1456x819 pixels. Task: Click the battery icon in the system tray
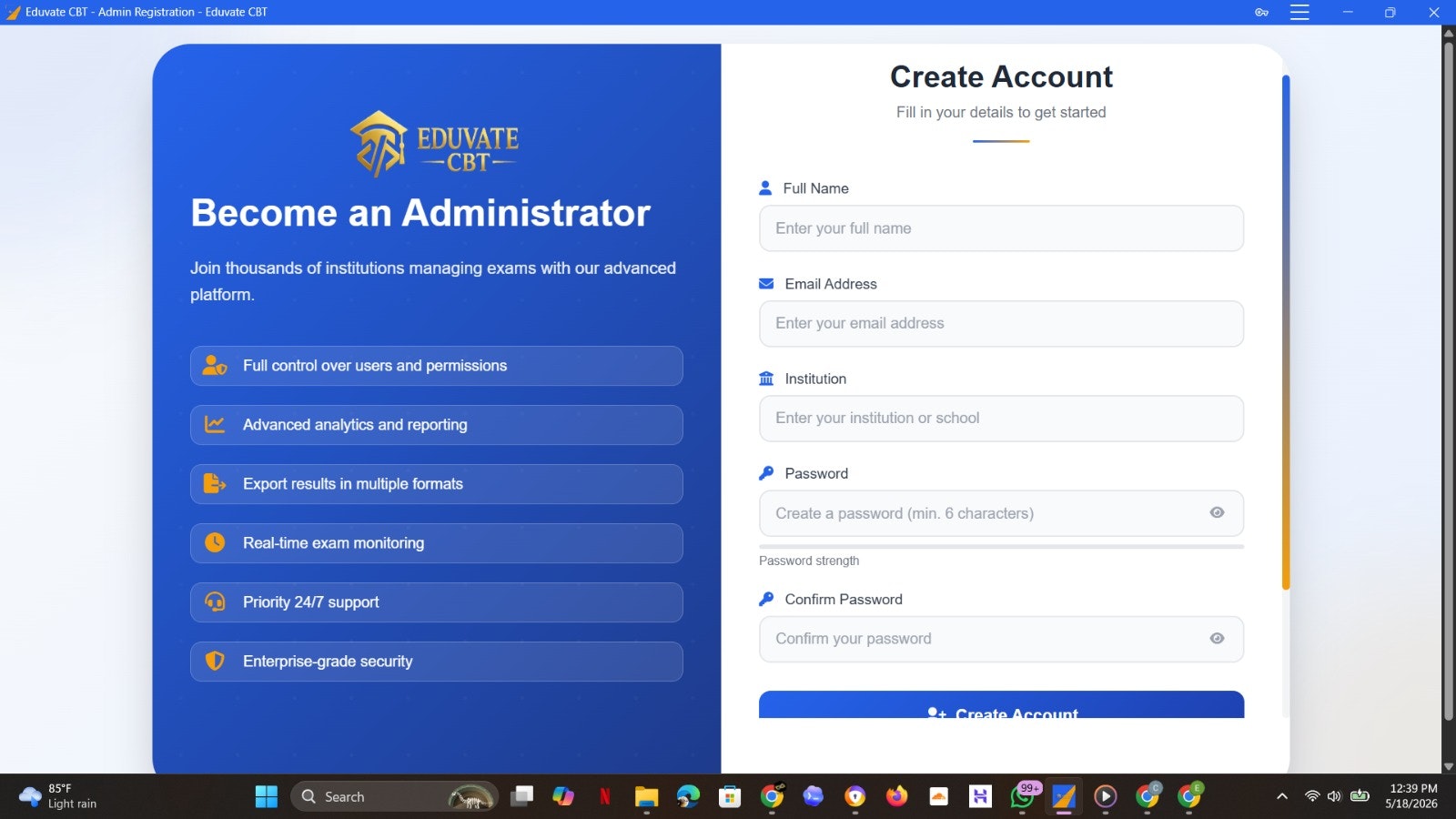point(1360,796)
